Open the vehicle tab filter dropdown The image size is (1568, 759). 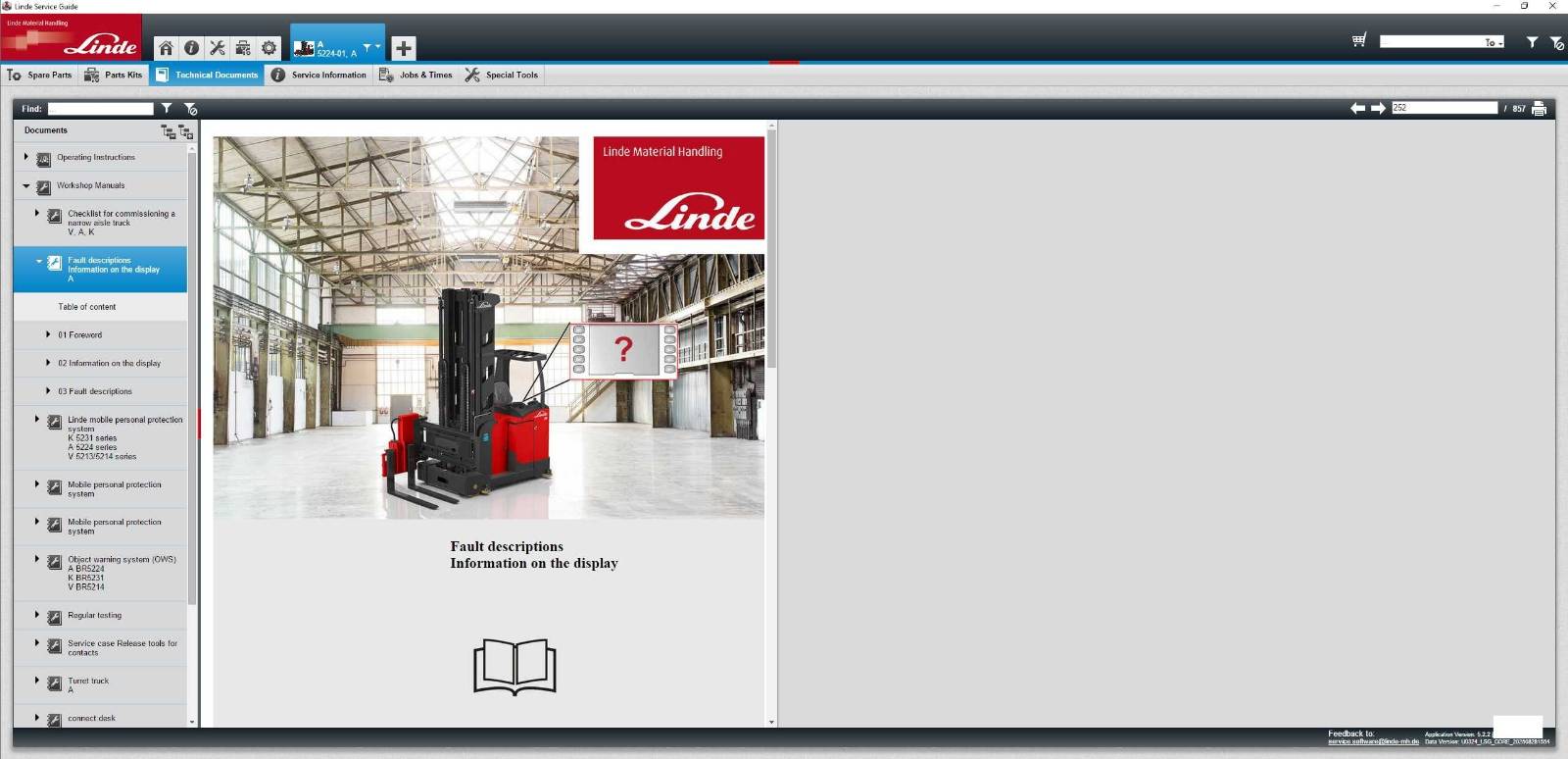370,46
